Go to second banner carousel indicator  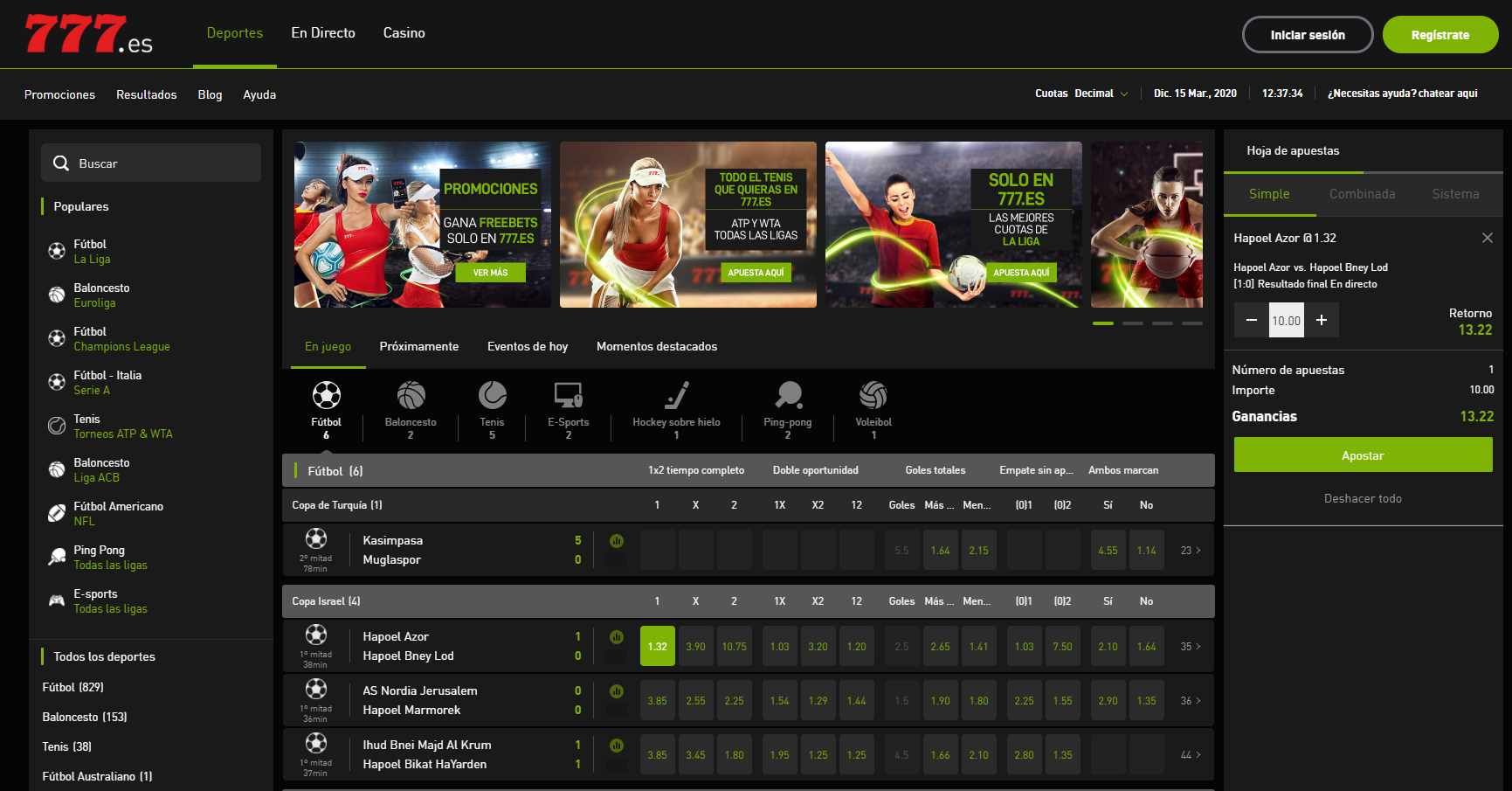point(1133,323)
